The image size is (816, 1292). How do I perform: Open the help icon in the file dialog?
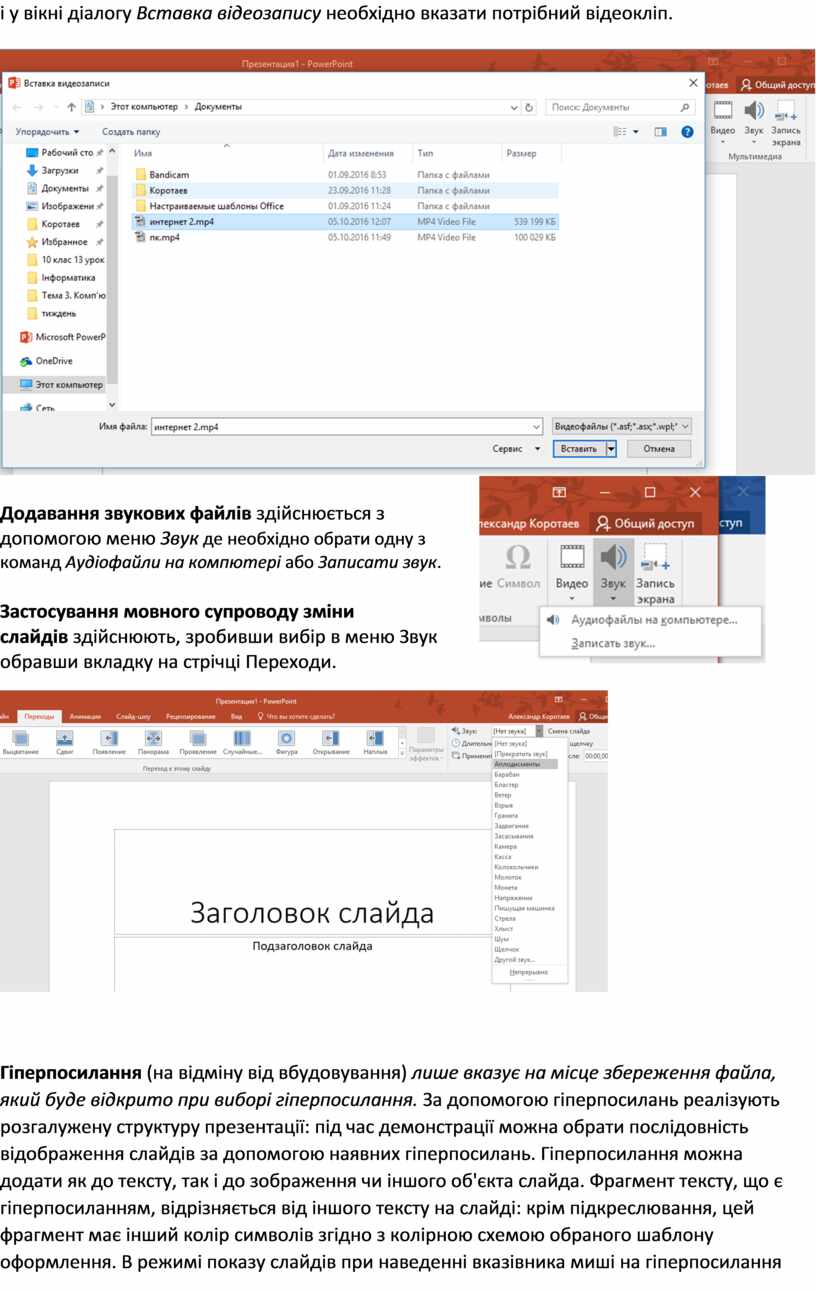(687, 131)
